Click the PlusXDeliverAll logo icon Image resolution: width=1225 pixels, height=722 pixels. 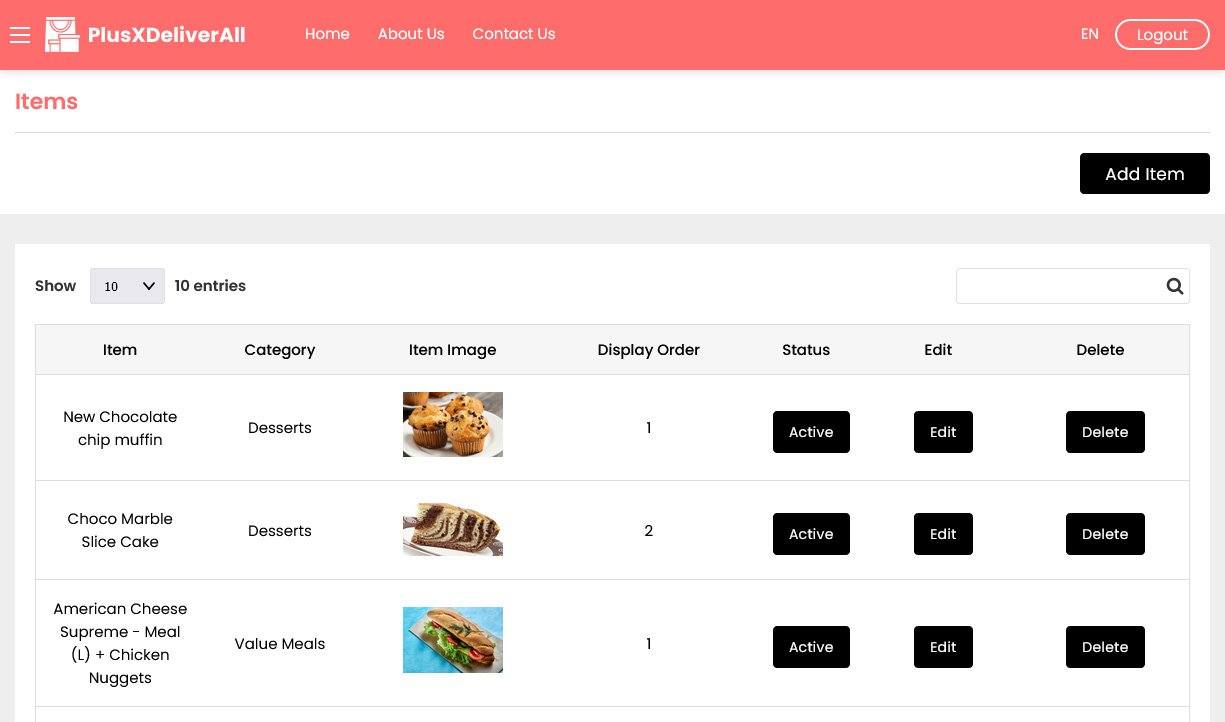tap(62, 35)
